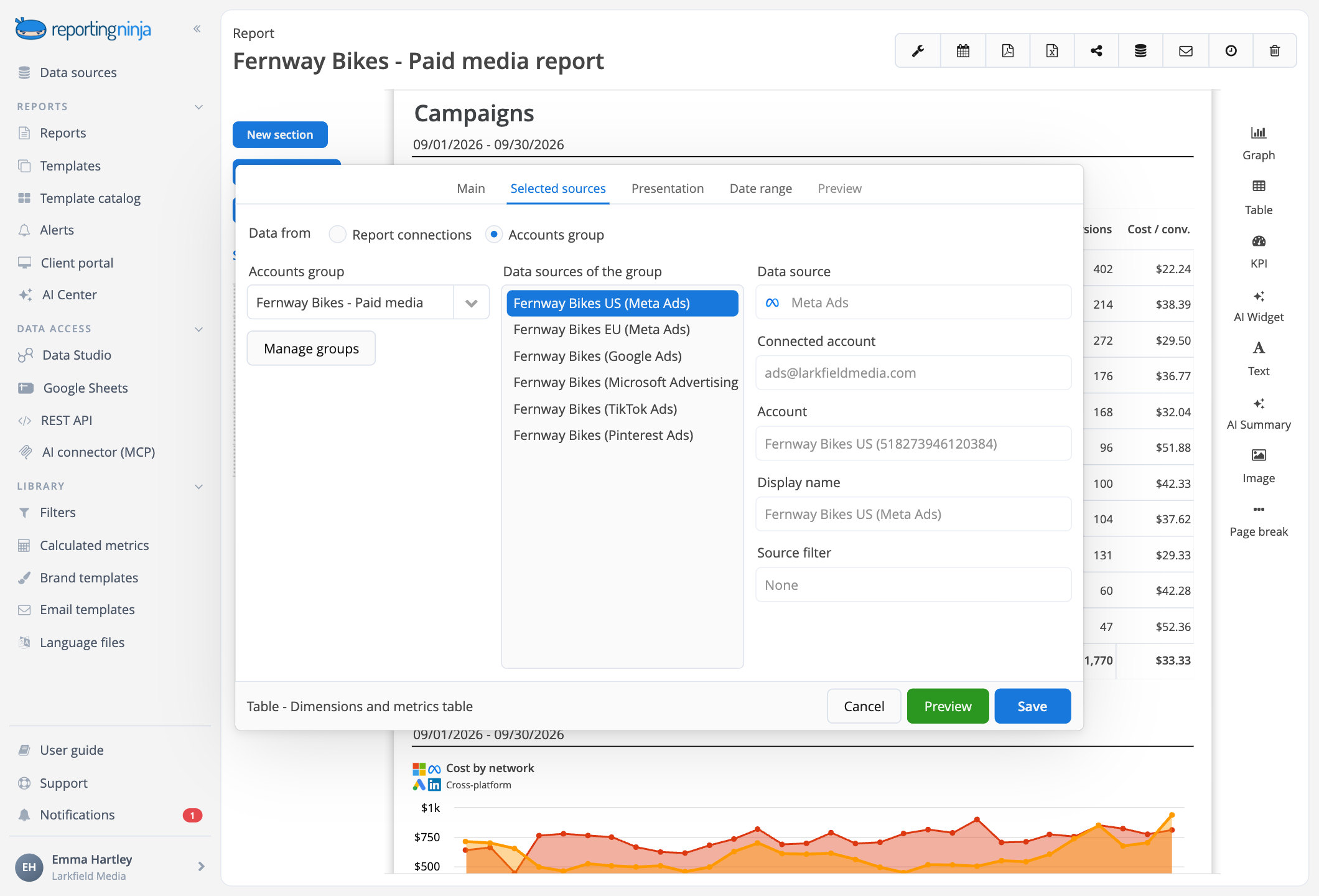Add a KPI widget
This screenshot has height=896, width=1319.
[x=1259, y=251]
